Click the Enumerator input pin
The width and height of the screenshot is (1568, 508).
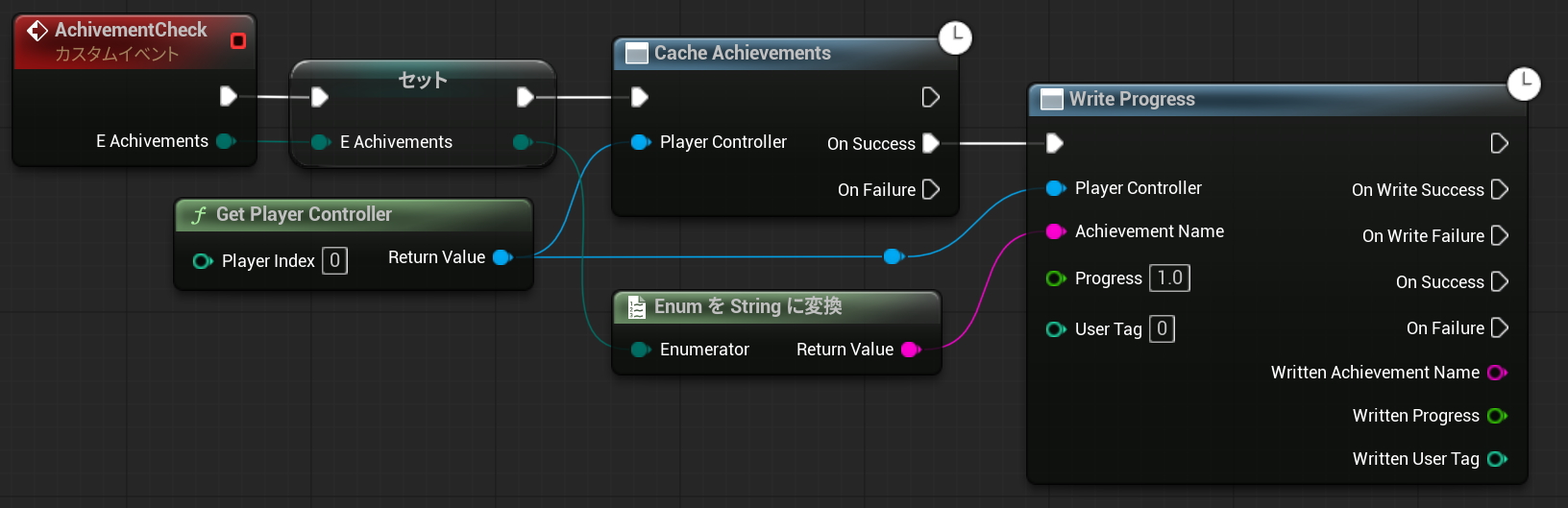pyautogui.click(x=640, y=350)
